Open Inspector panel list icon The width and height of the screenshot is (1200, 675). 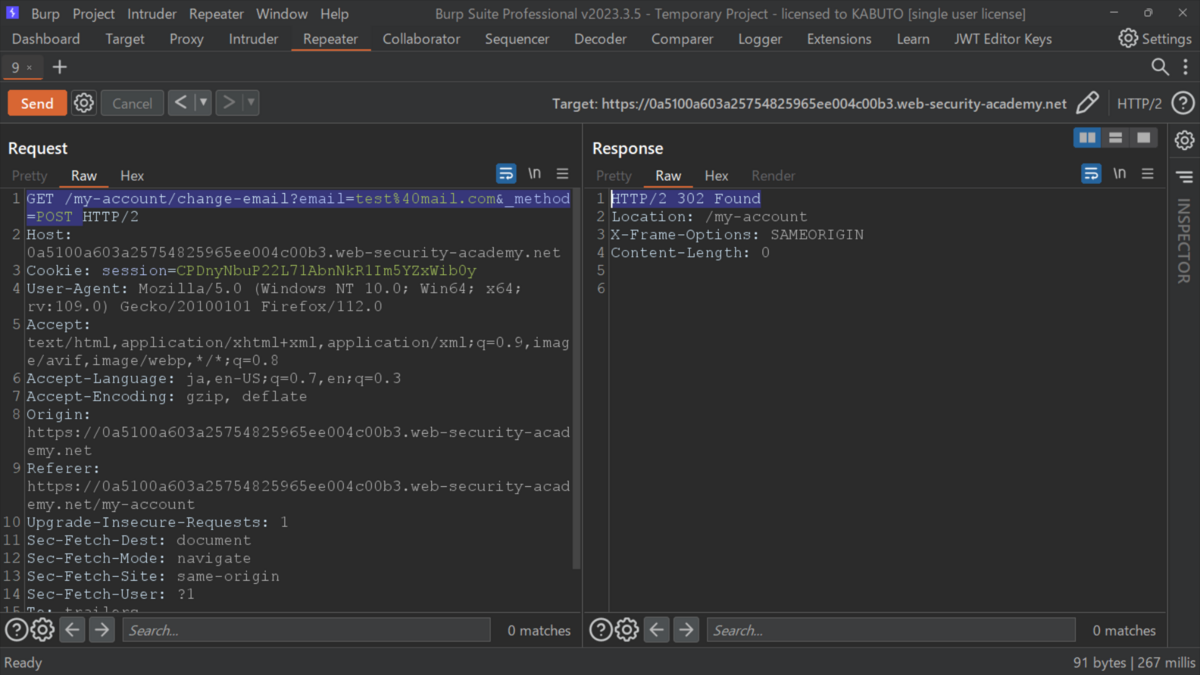pyautogui.click(x=1184, y=178)
